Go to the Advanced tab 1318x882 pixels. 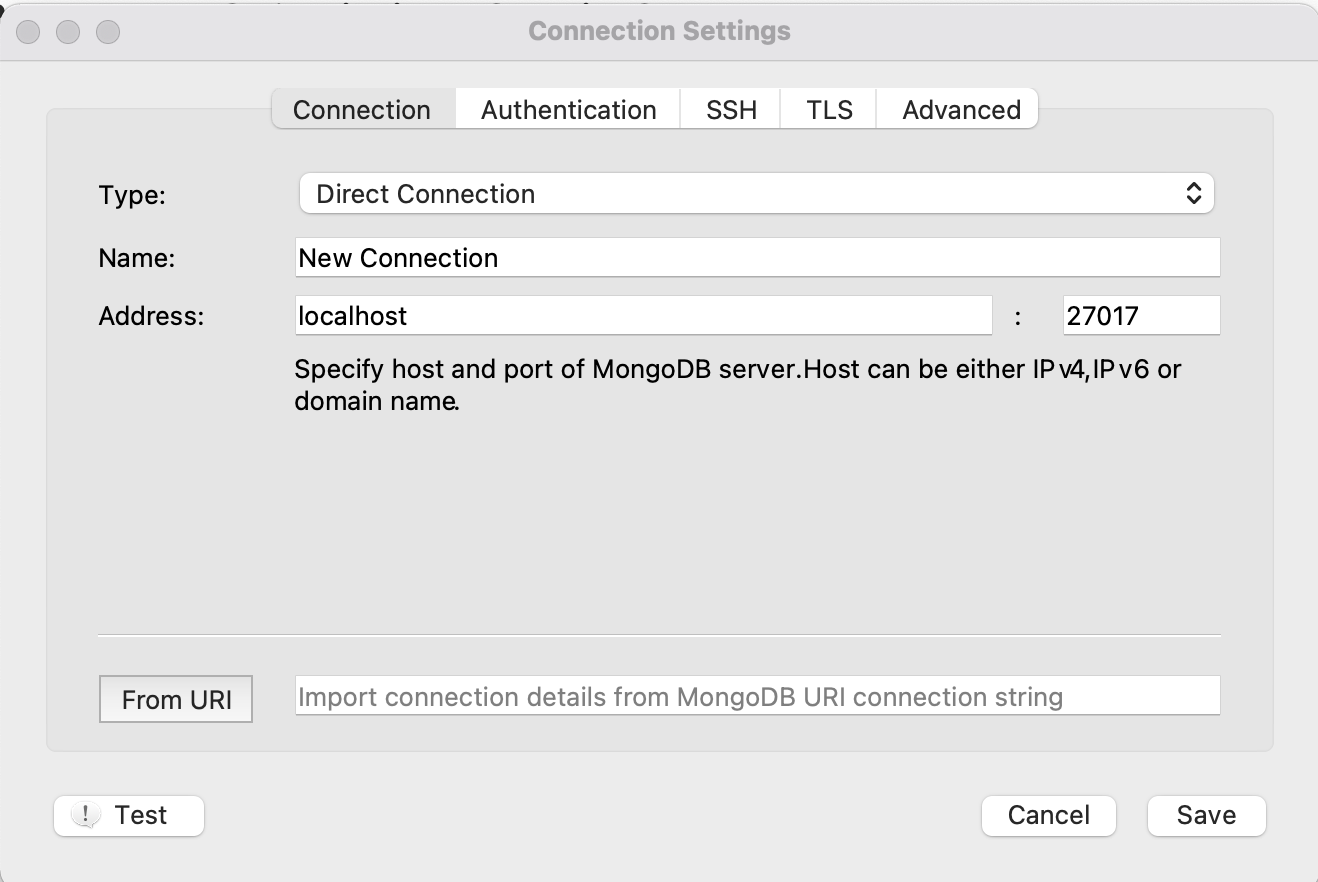coord(961,110)
